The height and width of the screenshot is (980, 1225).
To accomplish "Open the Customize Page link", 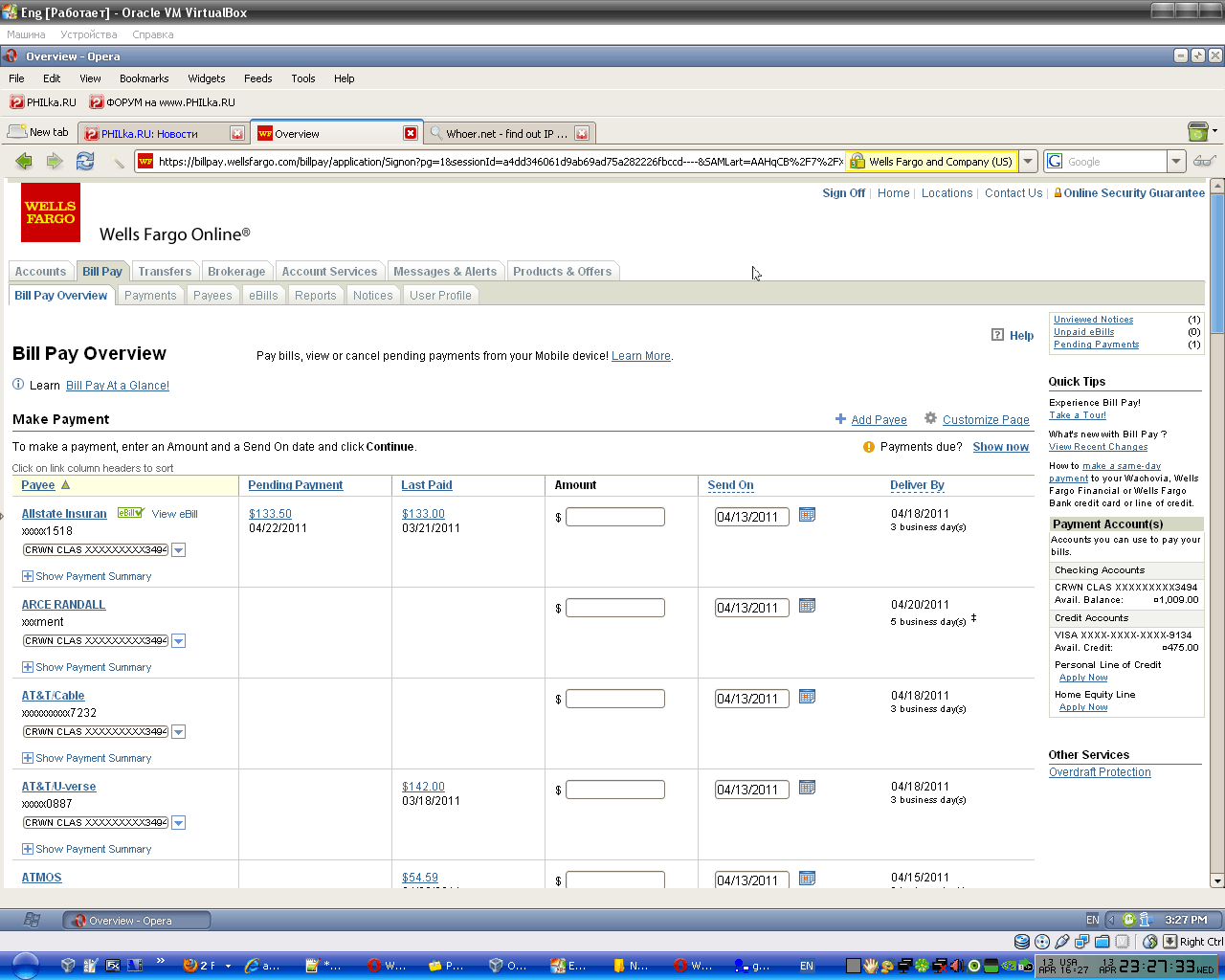I will 986,420.
